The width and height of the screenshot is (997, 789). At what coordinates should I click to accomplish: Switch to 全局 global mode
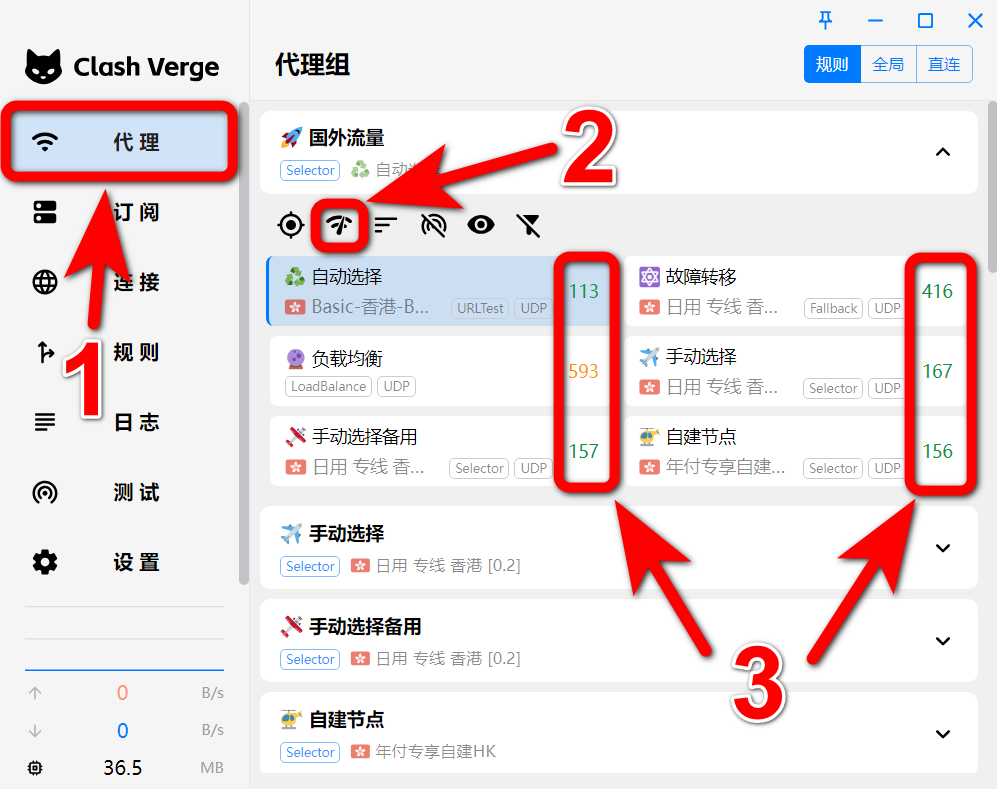click(x=888, y=64)
